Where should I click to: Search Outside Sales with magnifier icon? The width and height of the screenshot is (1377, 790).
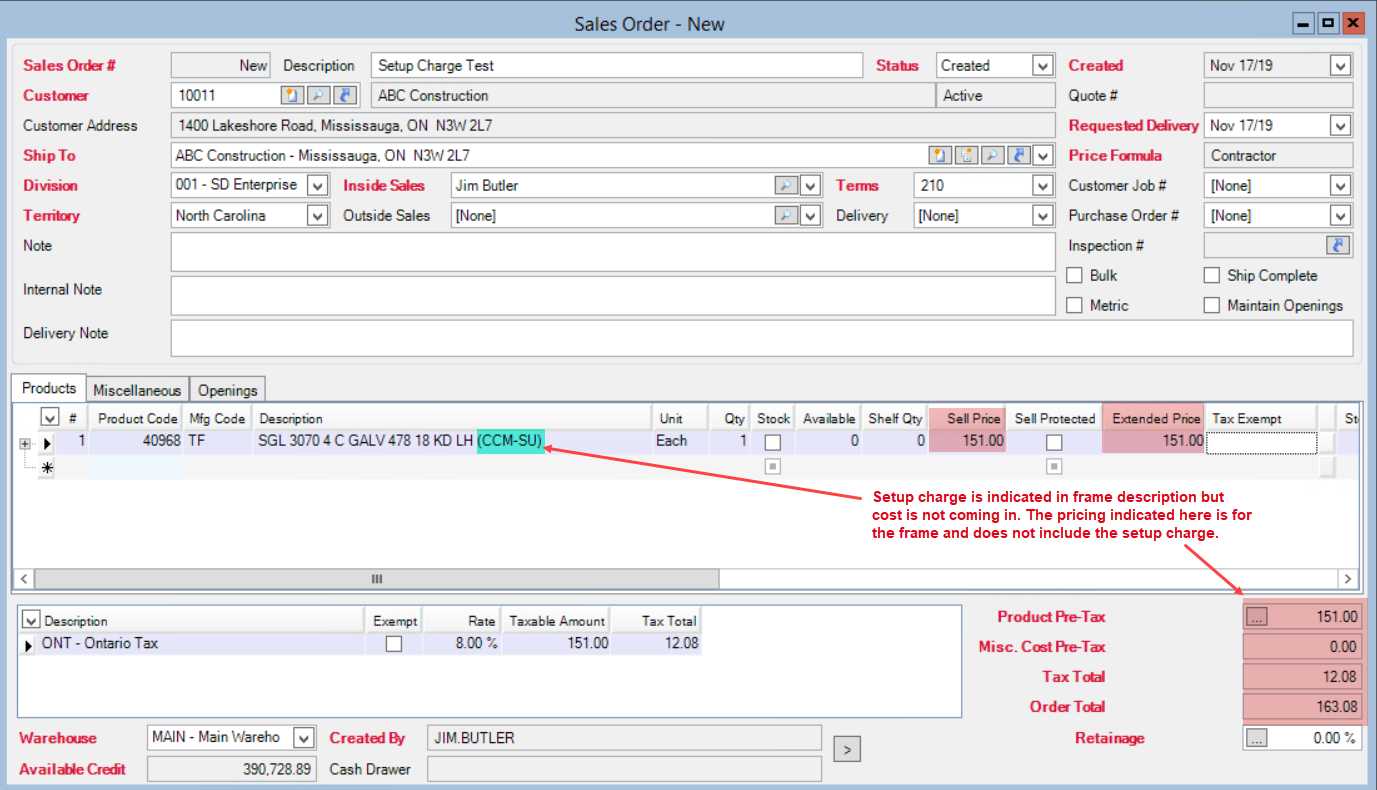click(786, 216)
